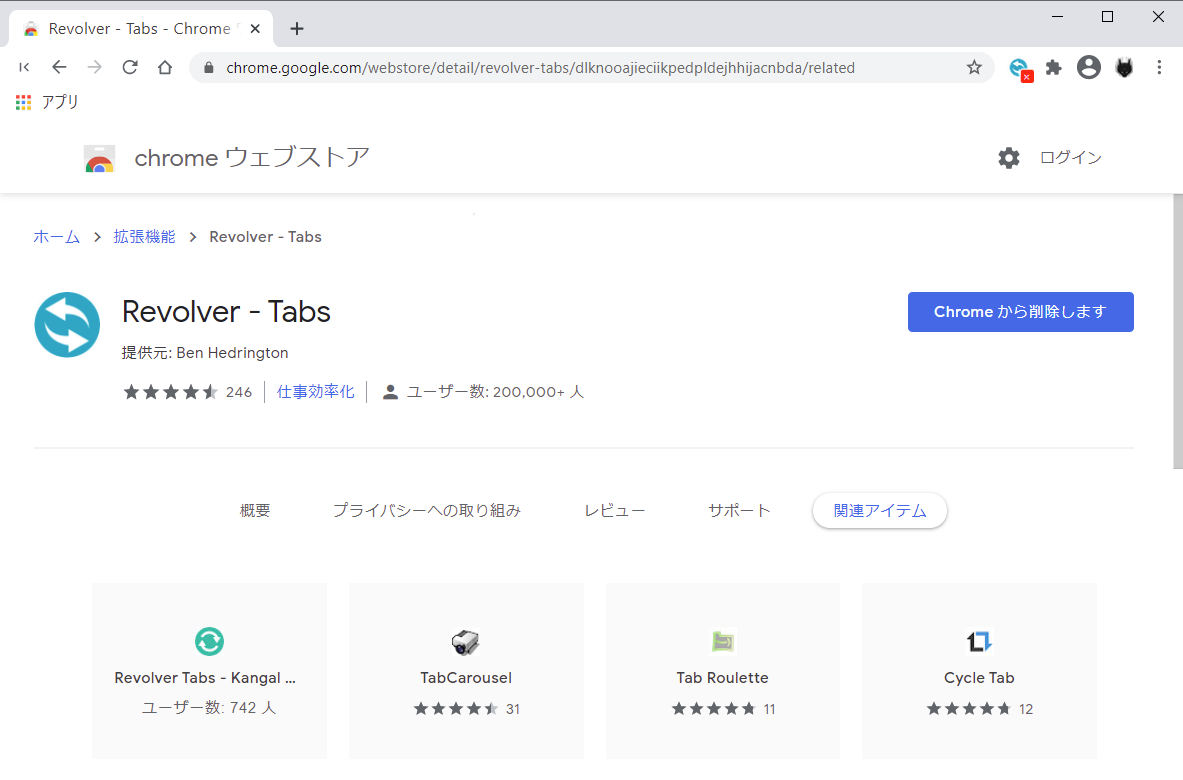The height and width of the screenshot is (780, 1183).
Task: Click the ログイン link
Action: click(1070, 158)
